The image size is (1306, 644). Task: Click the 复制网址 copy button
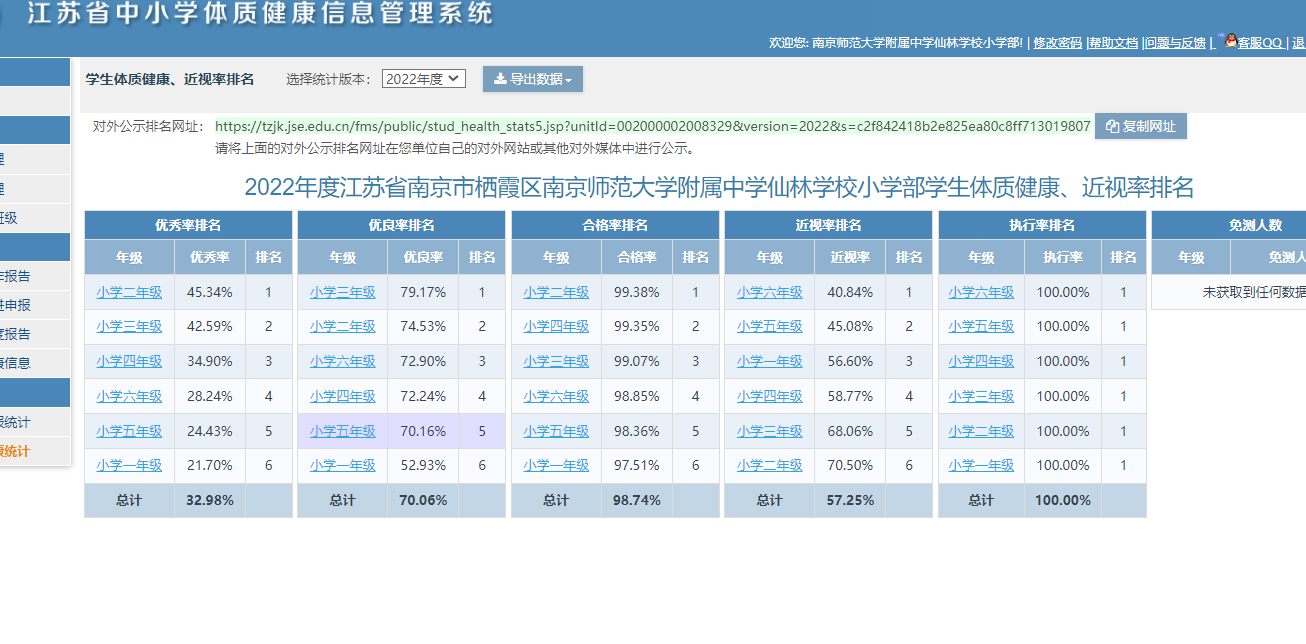click(x=1141, y=126)
